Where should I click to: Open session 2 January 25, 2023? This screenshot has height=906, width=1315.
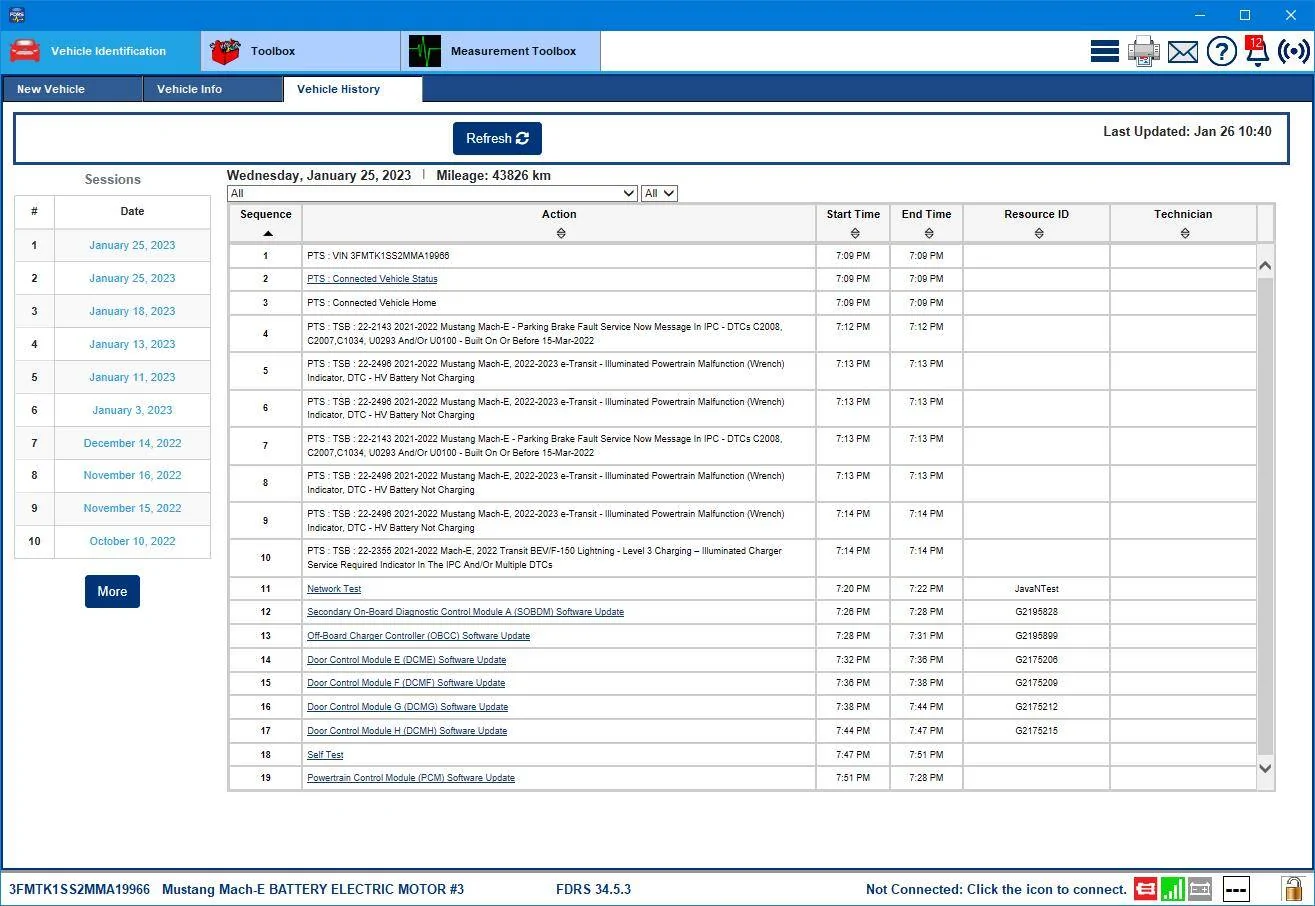click(x=132, y=278)
